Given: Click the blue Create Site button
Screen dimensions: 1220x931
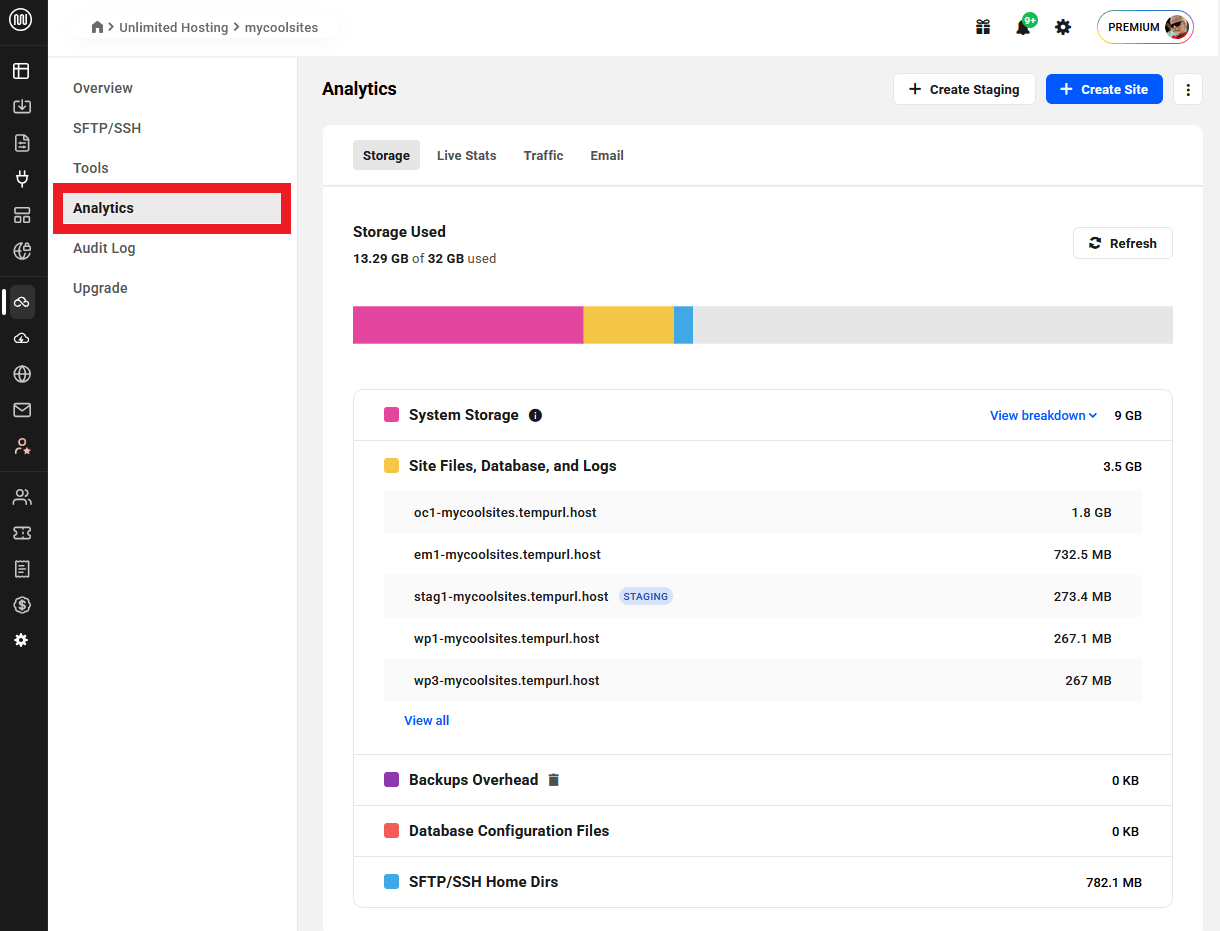Looking at the screenshot, I should [1104, 89].
